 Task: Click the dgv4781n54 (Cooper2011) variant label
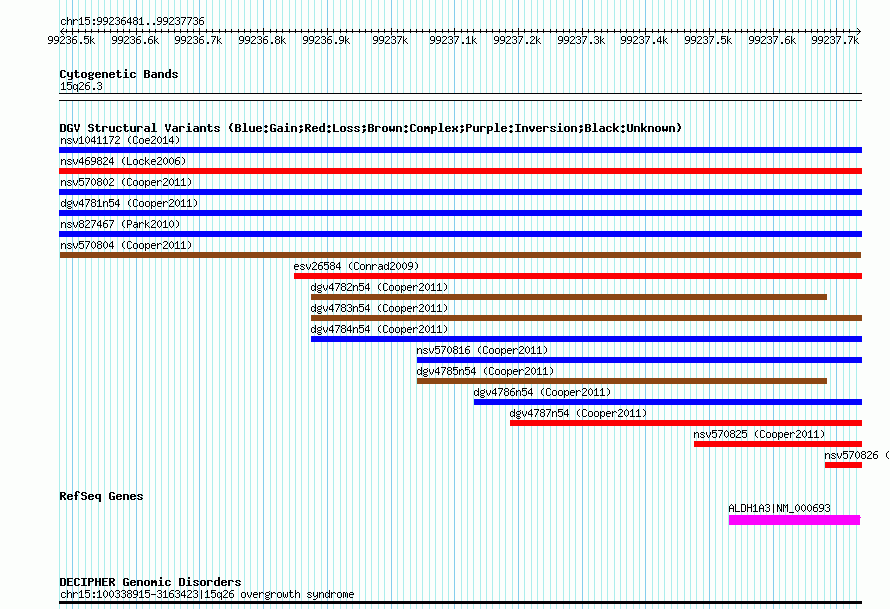click(129, 203)
